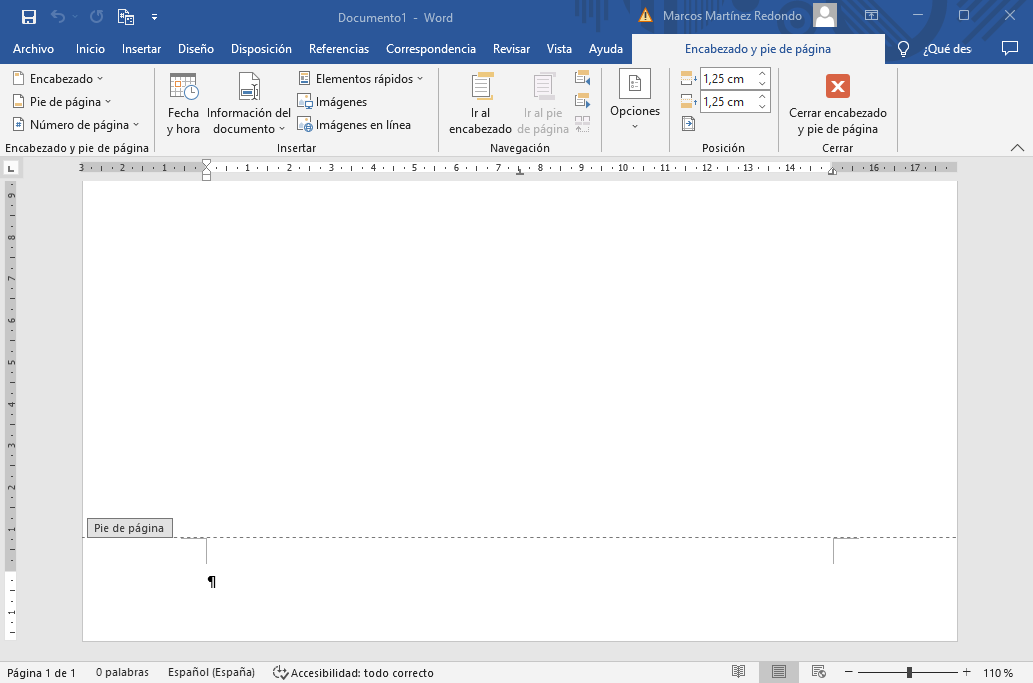Screen dimensions: 1033x683
Task: Click the first line indent marker on ruler
Action: pyautogui.click(x=206, y=163)
